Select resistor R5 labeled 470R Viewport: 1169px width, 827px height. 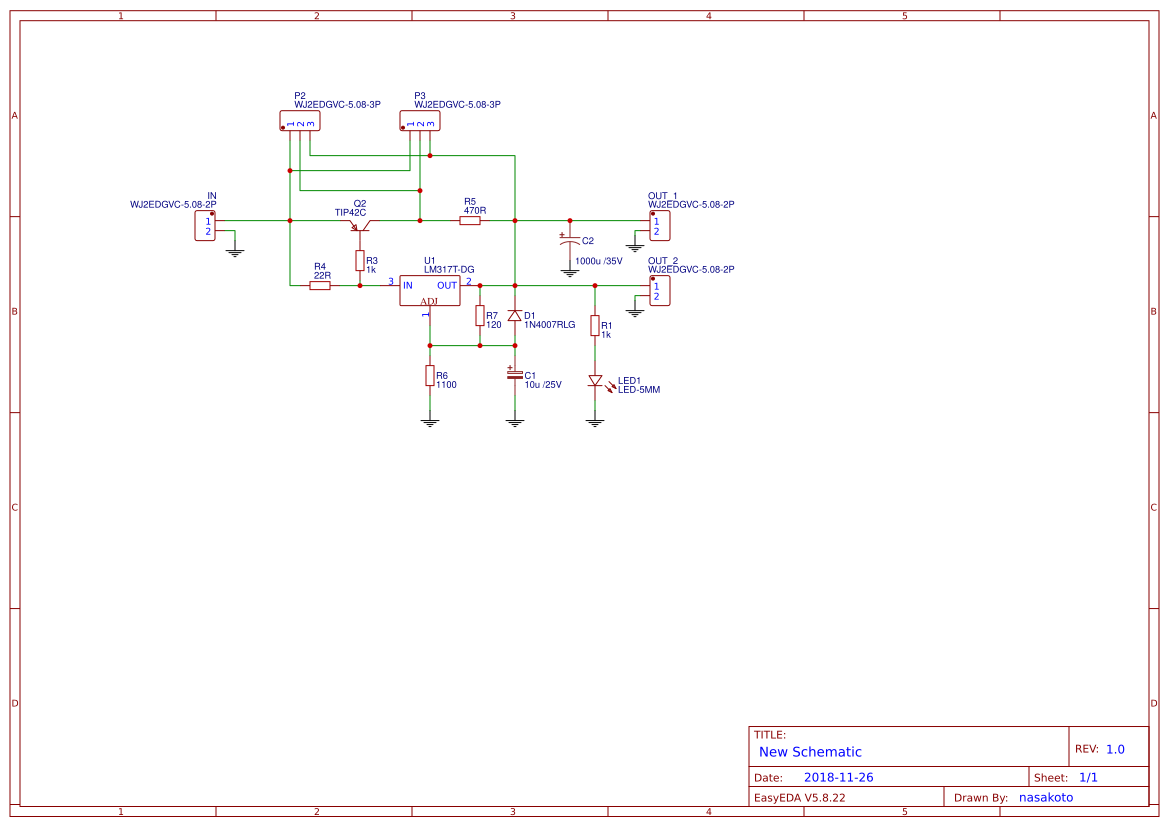pos(470,220)
